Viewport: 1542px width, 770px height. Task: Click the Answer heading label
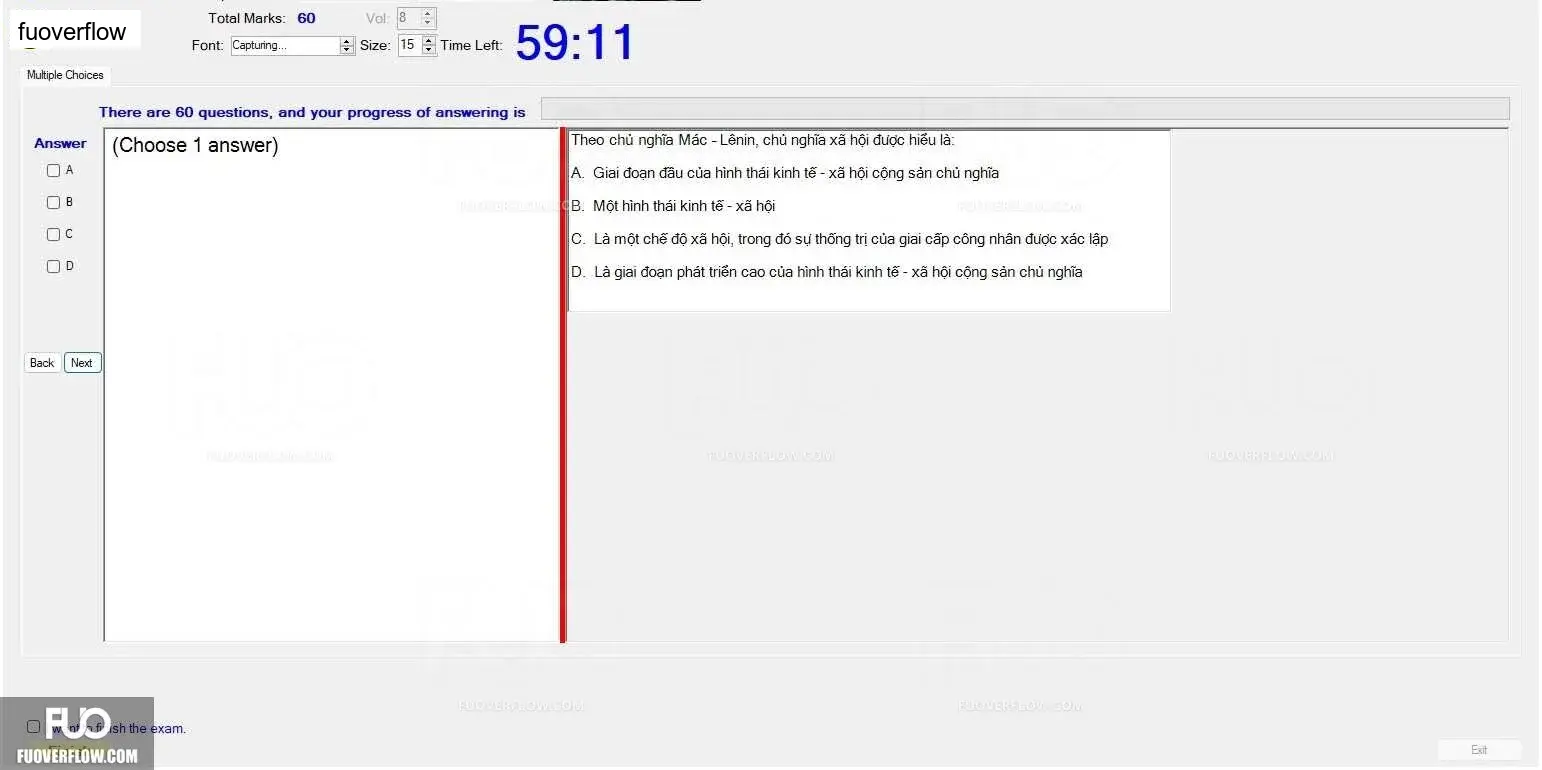tap(60, 143)
